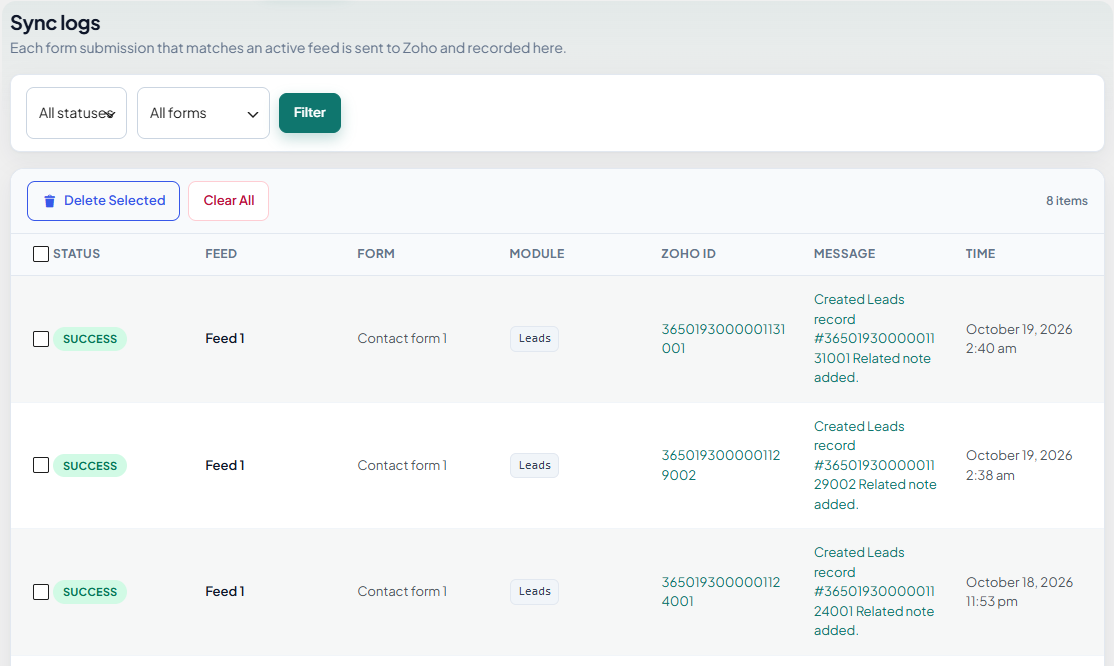
Task: Click the MESSAGE column header
Action: click(x=844, y=254)
